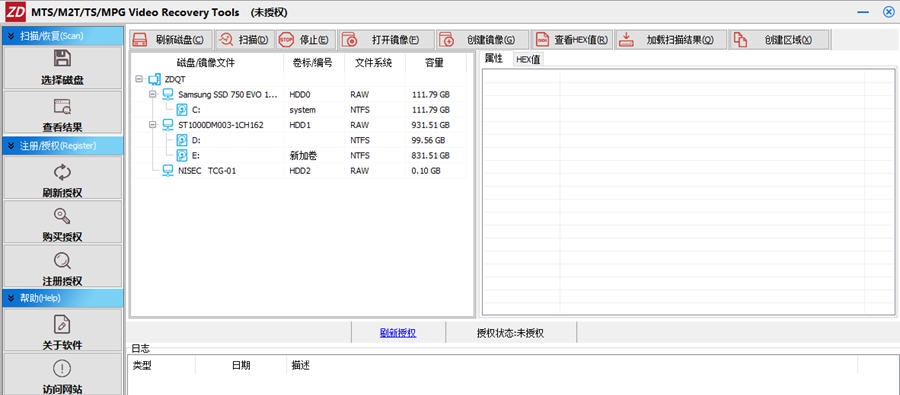
Task: Click the Refresh Disk (刷新磁盘) toolbar icon
Action: [x=139, y=40]
